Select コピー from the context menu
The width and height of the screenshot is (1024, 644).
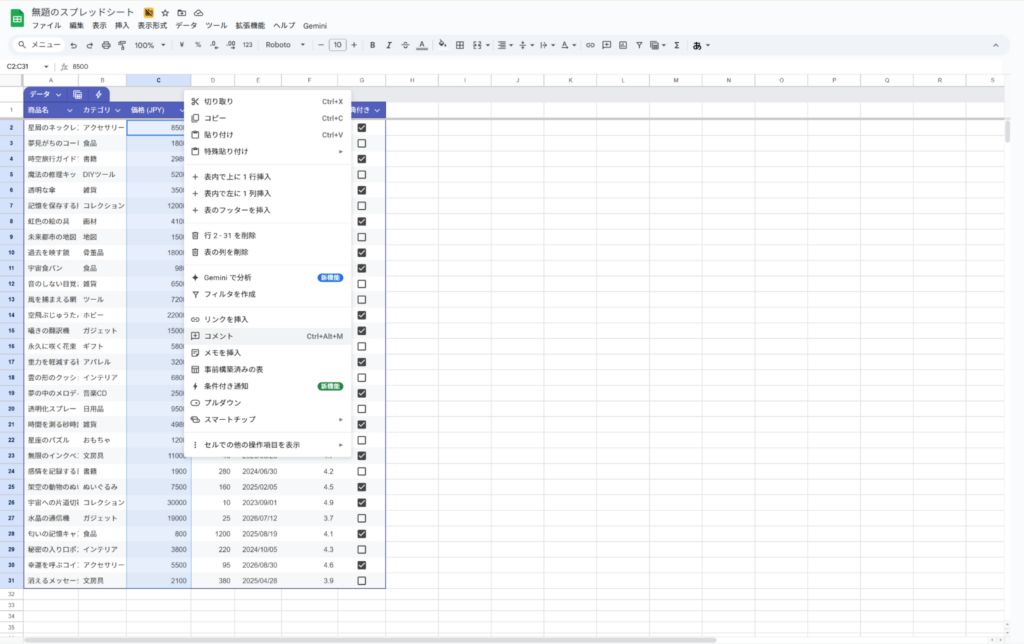(x=217, y=118)
